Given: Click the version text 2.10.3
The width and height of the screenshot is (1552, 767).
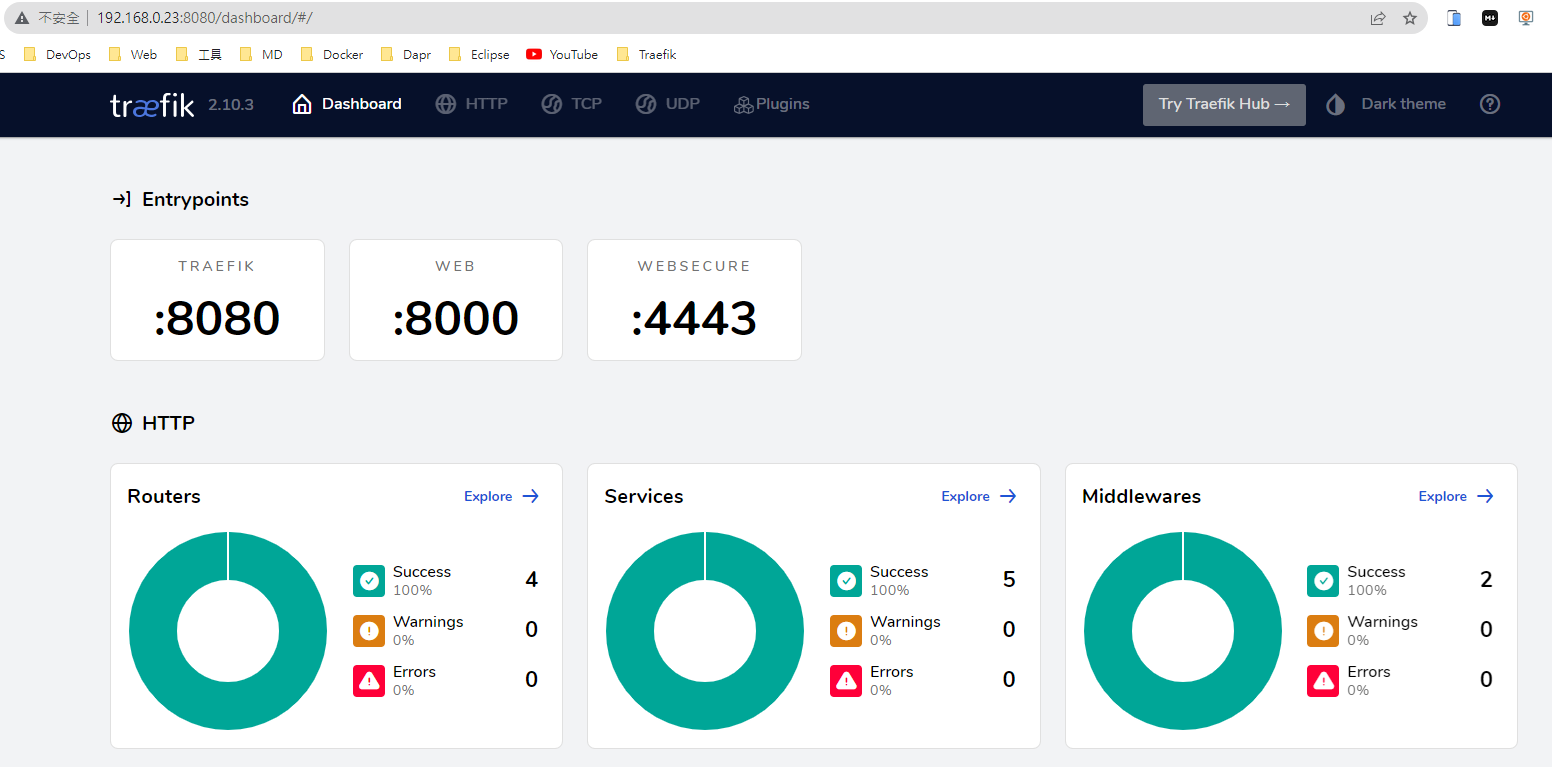Looking at the screenshot, I should point(231,104).
